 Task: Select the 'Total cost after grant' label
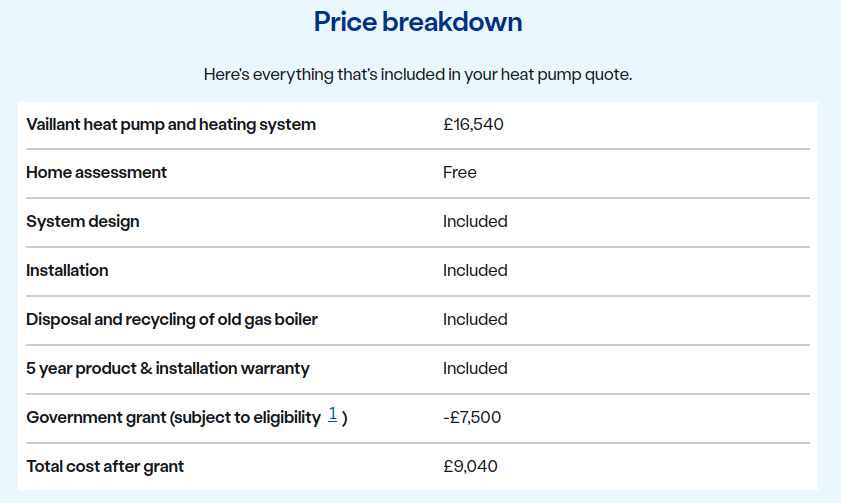tap(105, 466)
